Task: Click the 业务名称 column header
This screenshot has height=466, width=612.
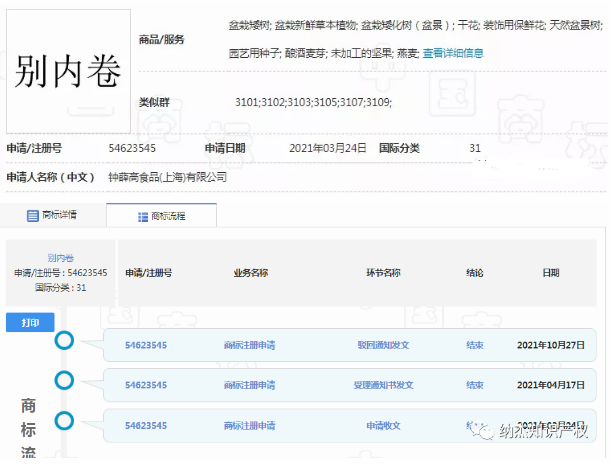Action: tap(251, 273)
